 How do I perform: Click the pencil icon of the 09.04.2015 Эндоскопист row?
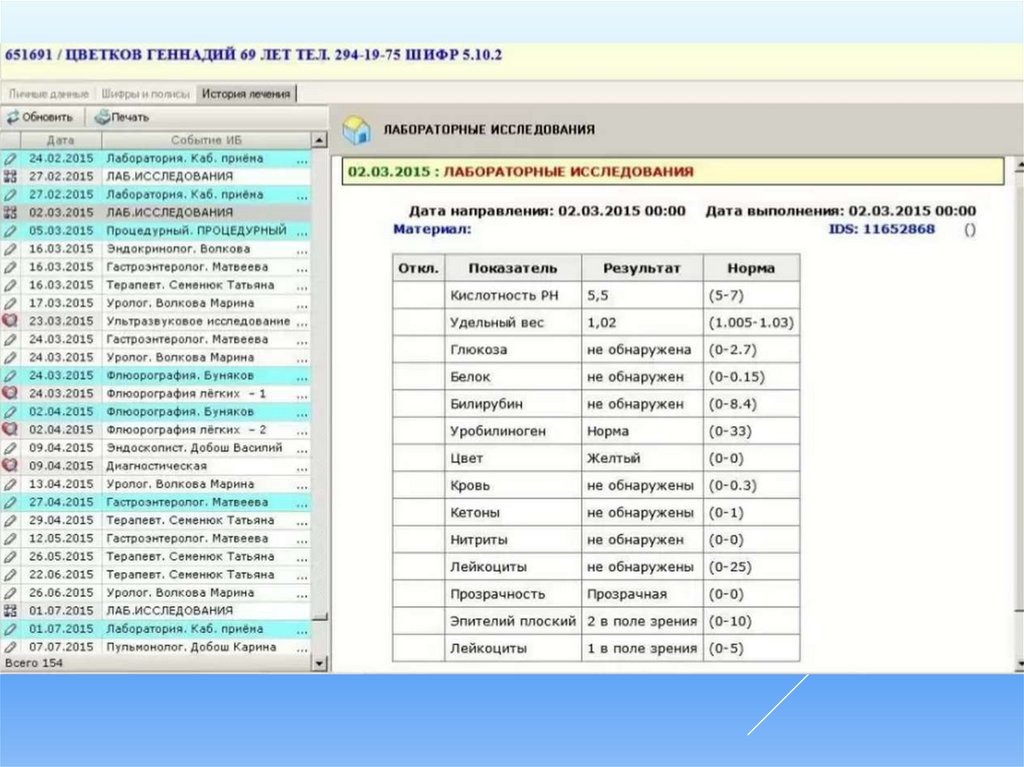[x=10, y=448]
